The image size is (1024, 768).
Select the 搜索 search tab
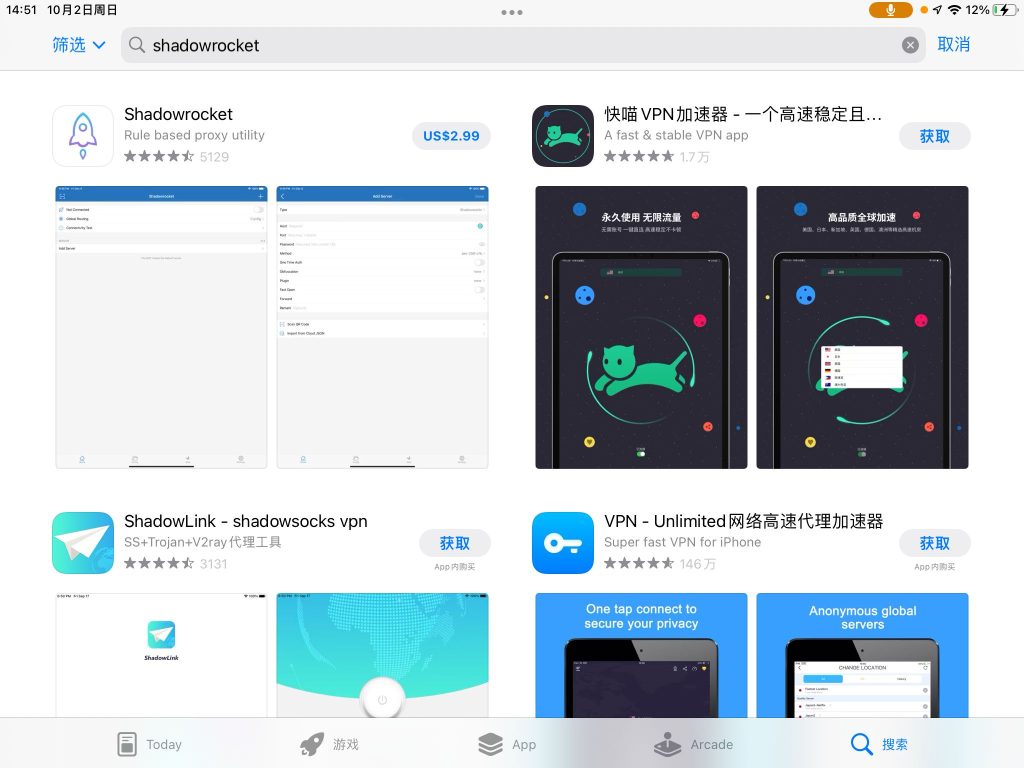879,744
